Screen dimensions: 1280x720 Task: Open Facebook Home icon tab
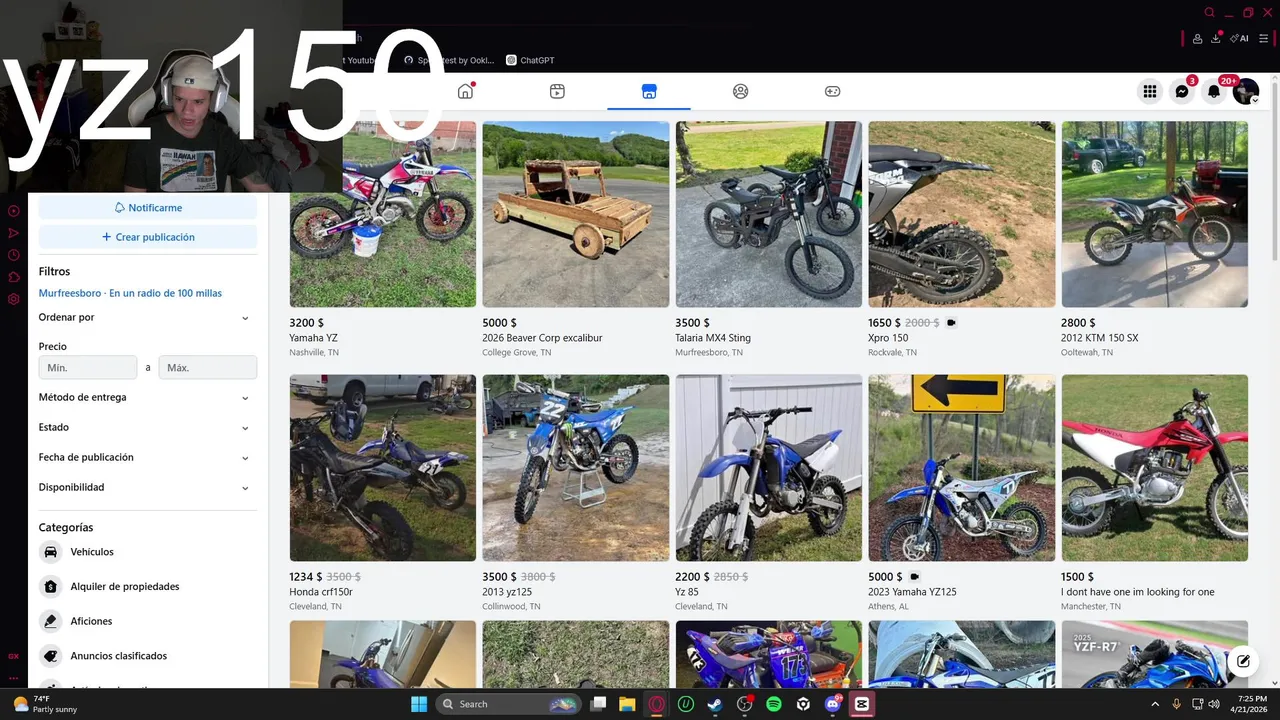pyautogui.click(x=465, y=91)
